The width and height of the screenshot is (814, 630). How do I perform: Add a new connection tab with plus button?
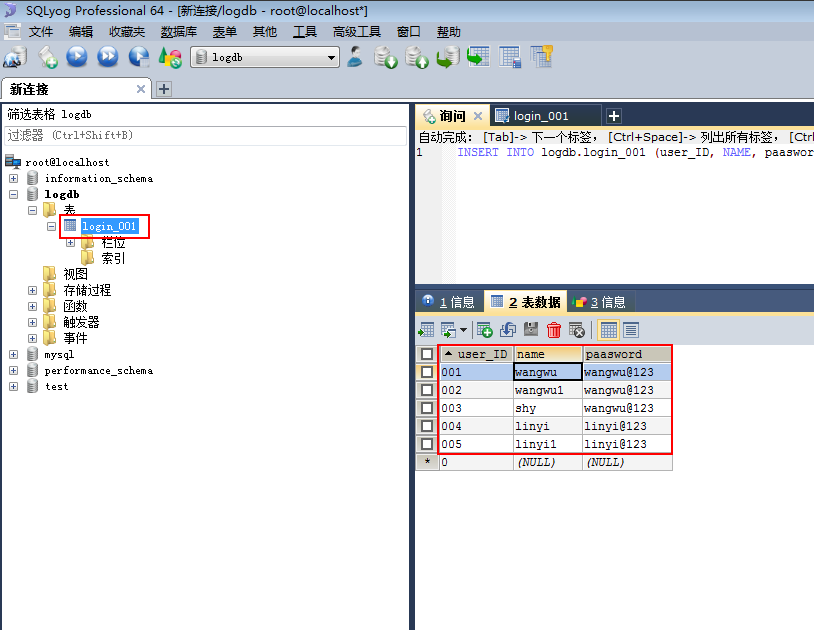164,89
